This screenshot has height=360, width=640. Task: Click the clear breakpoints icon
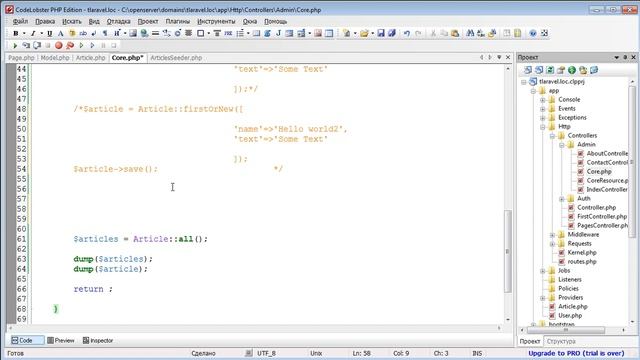point(70,45)
